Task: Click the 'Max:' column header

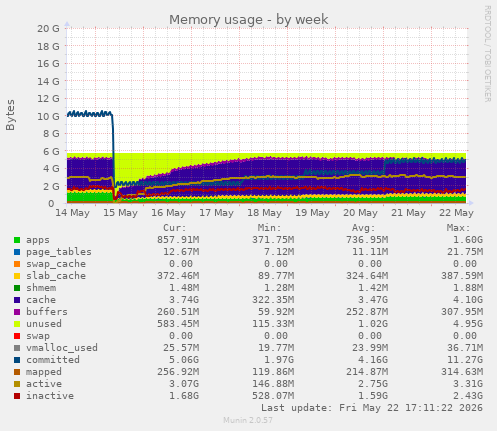Action: pyautogui.click(x=459, y=228)
